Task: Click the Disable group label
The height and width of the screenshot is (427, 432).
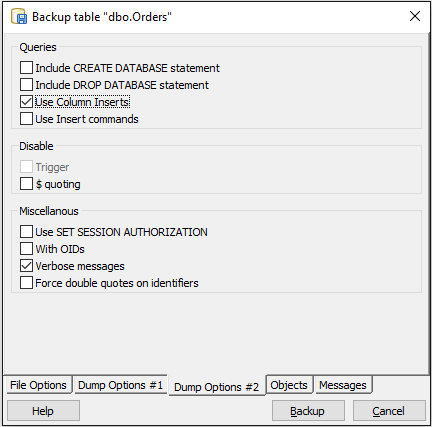Action: tap(36, 146)
